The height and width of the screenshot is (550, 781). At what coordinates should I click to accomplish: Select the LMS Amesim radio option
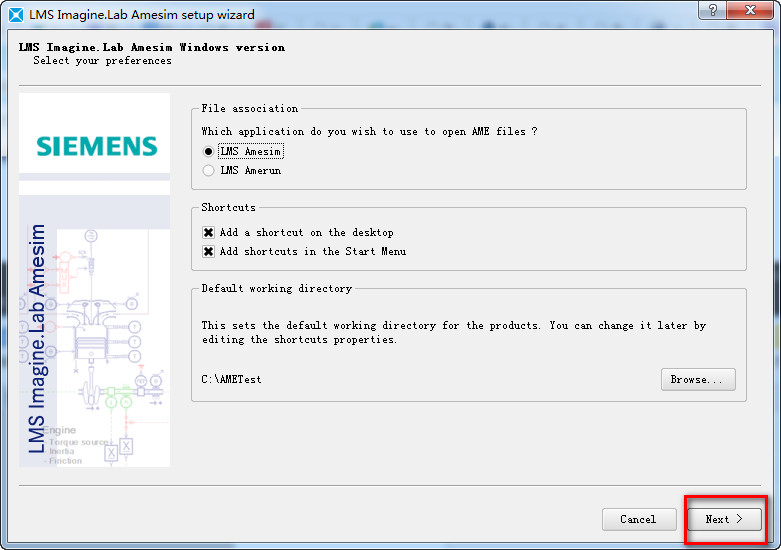click(x=243, y=151)
